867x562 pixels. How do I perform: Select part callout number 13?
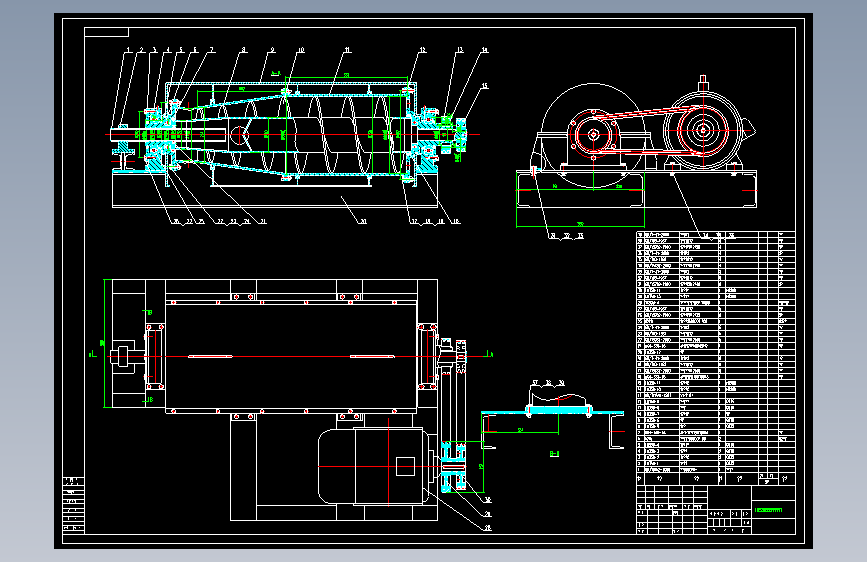[459, 50]
